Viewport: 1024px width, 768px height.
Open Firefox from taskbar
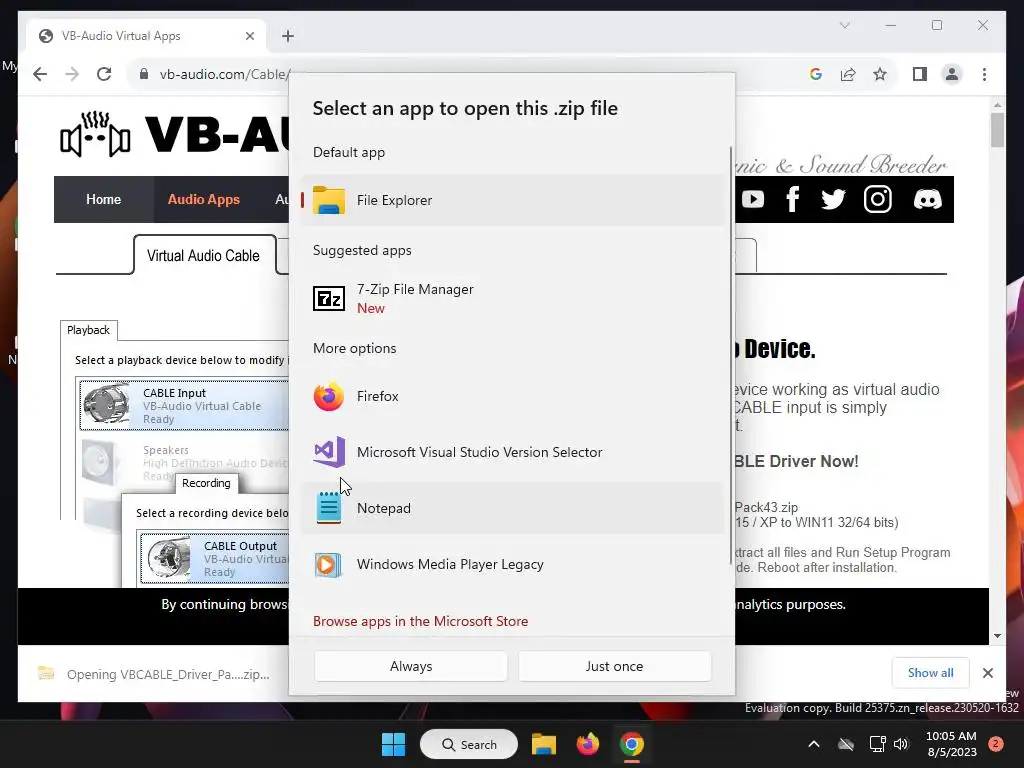(588, 744)
